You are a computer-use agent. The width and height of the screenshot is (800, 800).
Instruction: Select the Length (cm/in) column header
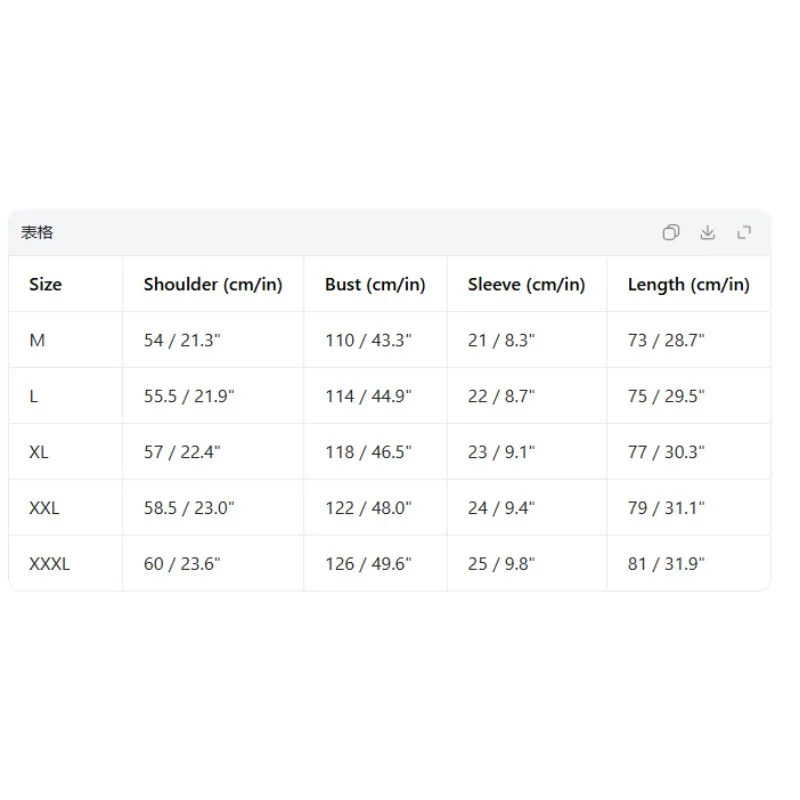[x=689, y=284]
